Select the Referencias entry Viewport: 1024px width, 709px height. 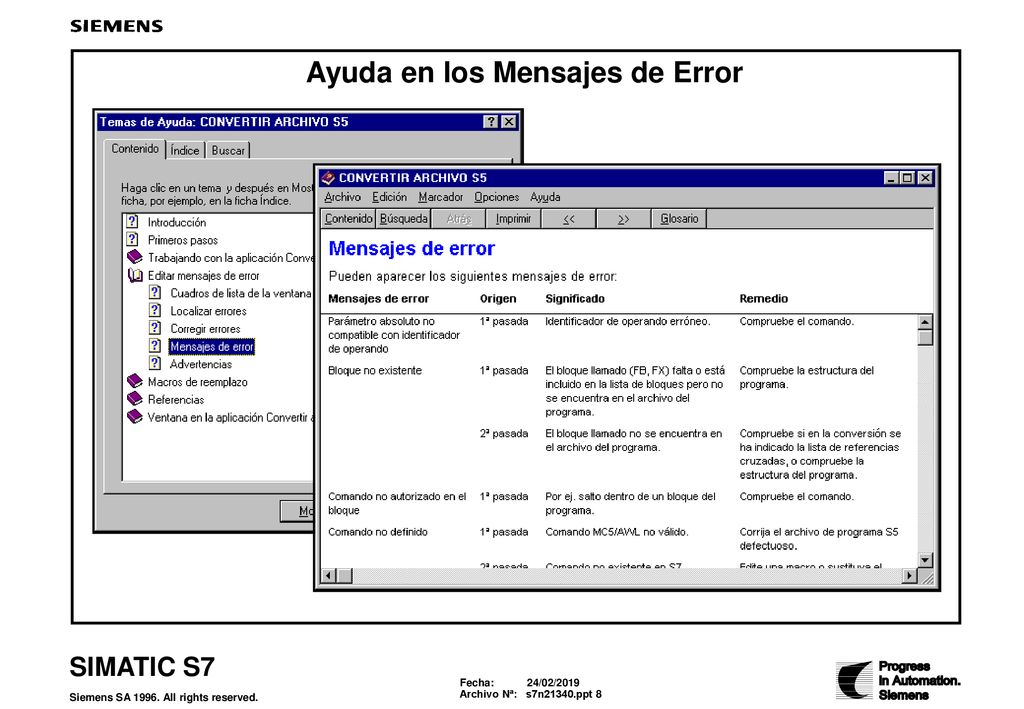[176, 400]
